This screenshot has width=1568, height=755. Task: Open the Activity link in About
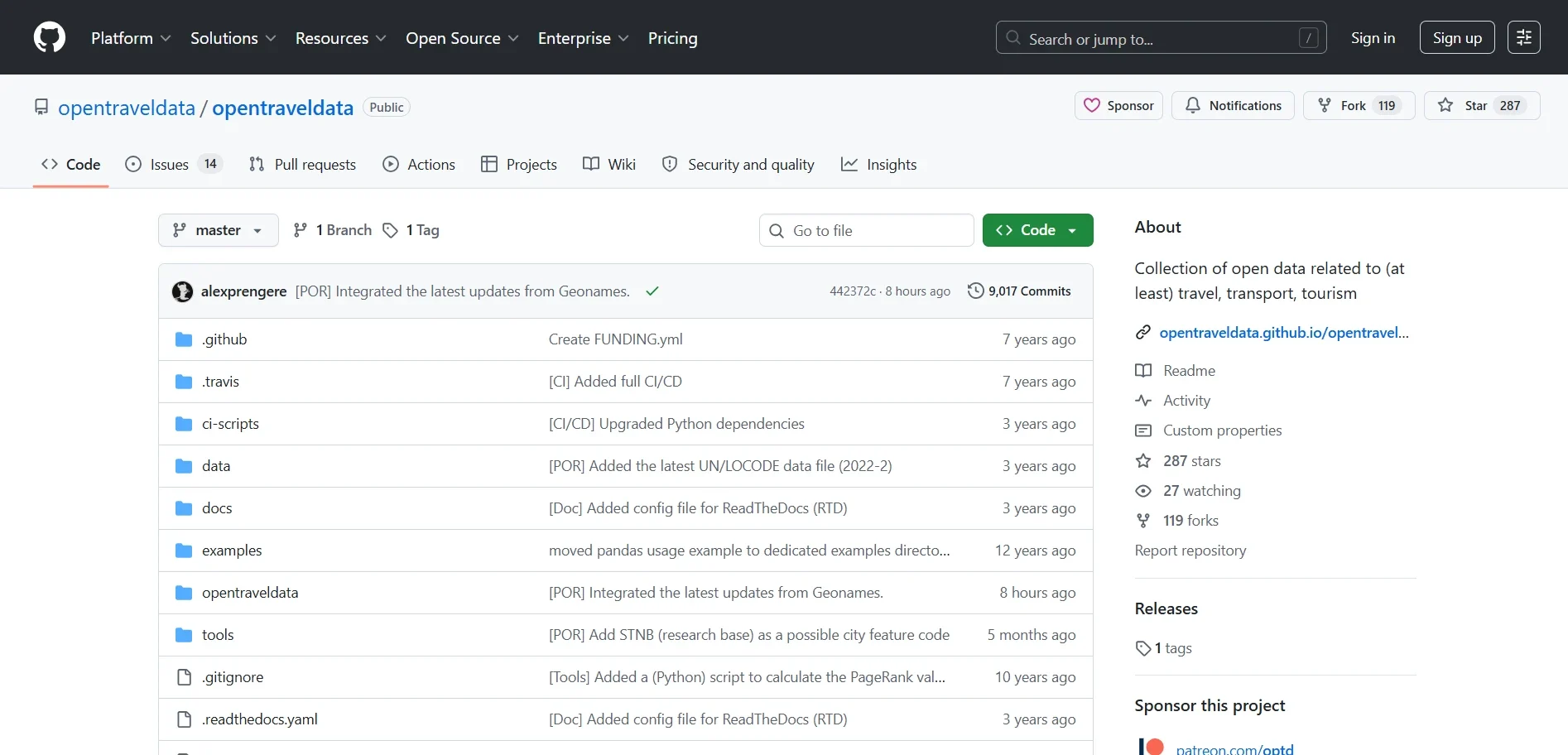[x=1173, y=401]
